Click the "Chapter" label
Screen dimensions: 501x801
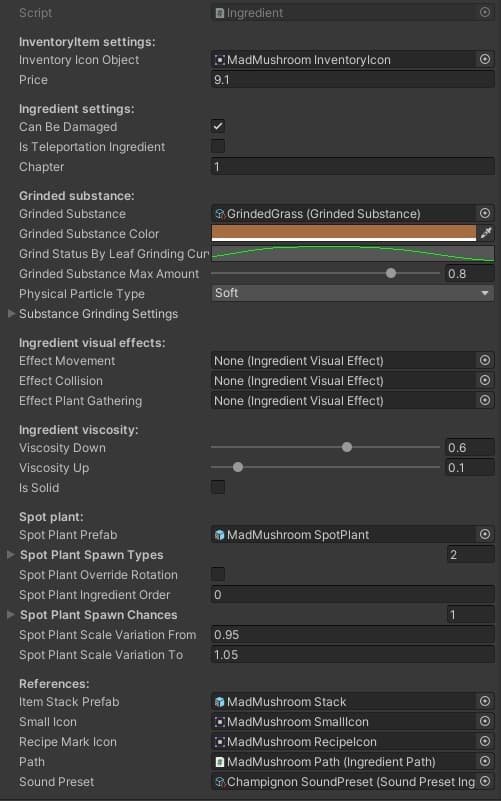pos(41,167)
